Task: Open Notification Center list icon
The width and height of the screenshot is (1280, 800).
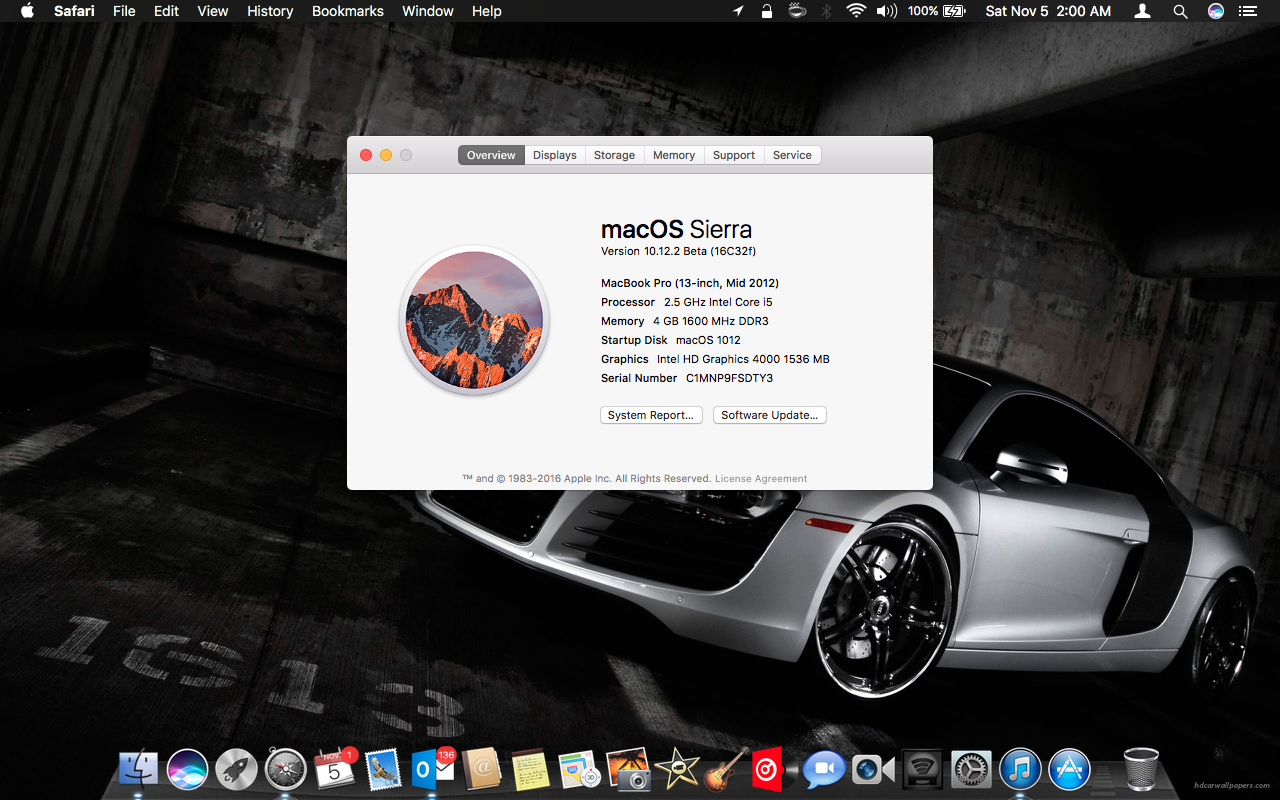Action: click(x=1246, y=11)
